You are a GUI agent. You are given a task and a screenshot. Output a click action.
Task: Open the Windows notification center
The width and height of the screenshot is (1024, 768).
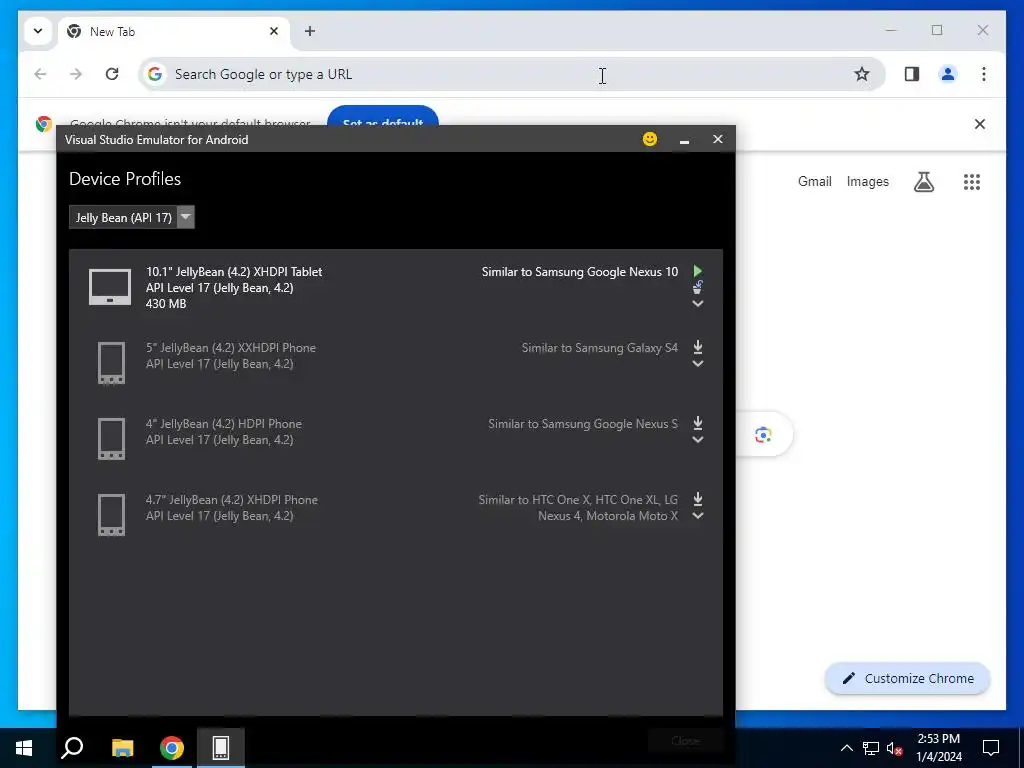coord(991,748)
